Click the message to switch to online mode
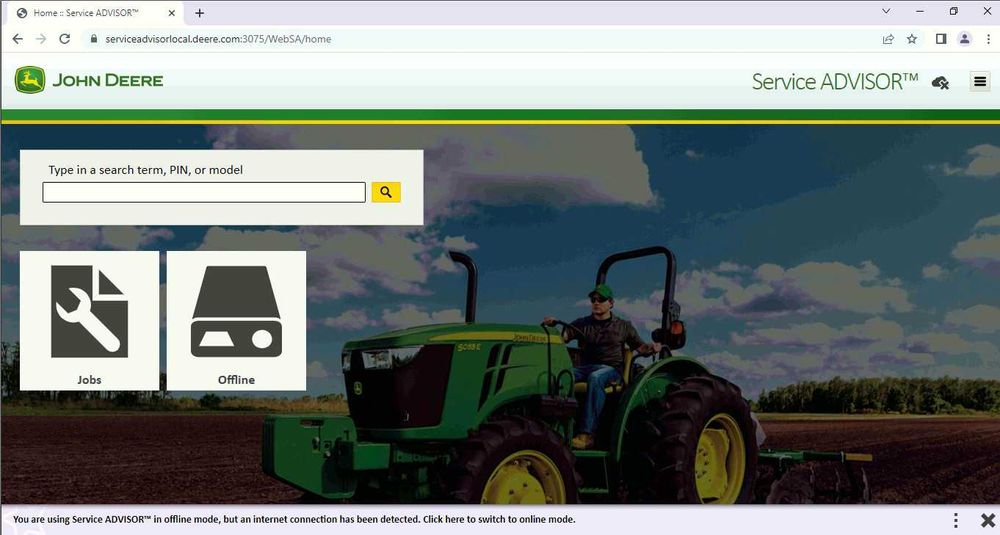The image size is (1000, 535). coord(294,519)
